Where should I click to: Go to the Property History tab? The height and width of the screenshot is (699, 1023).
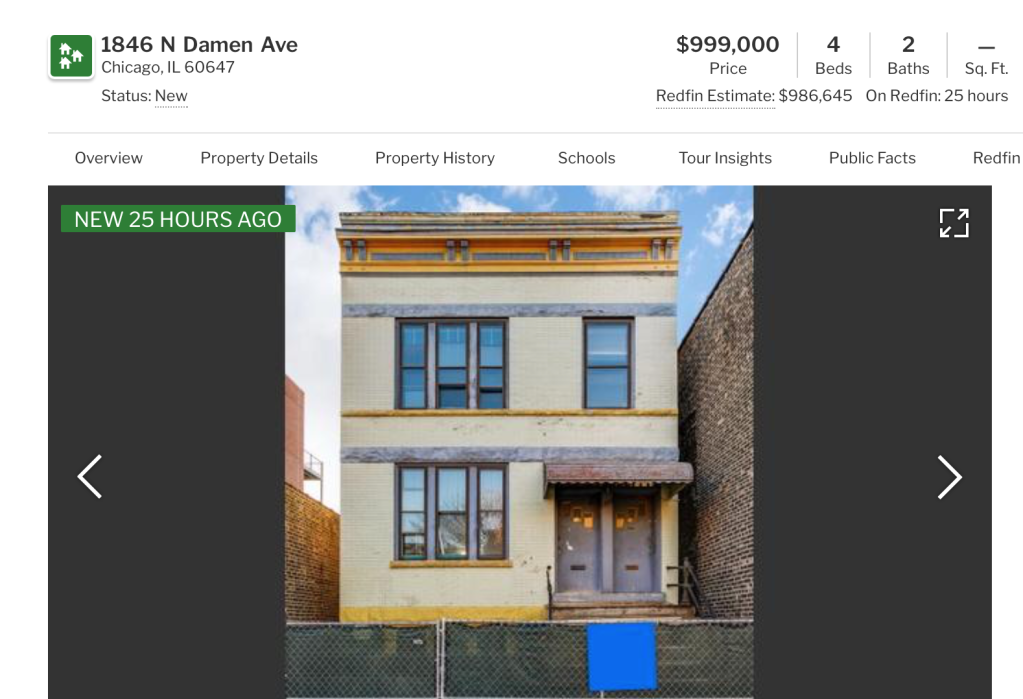click(435, 158)
